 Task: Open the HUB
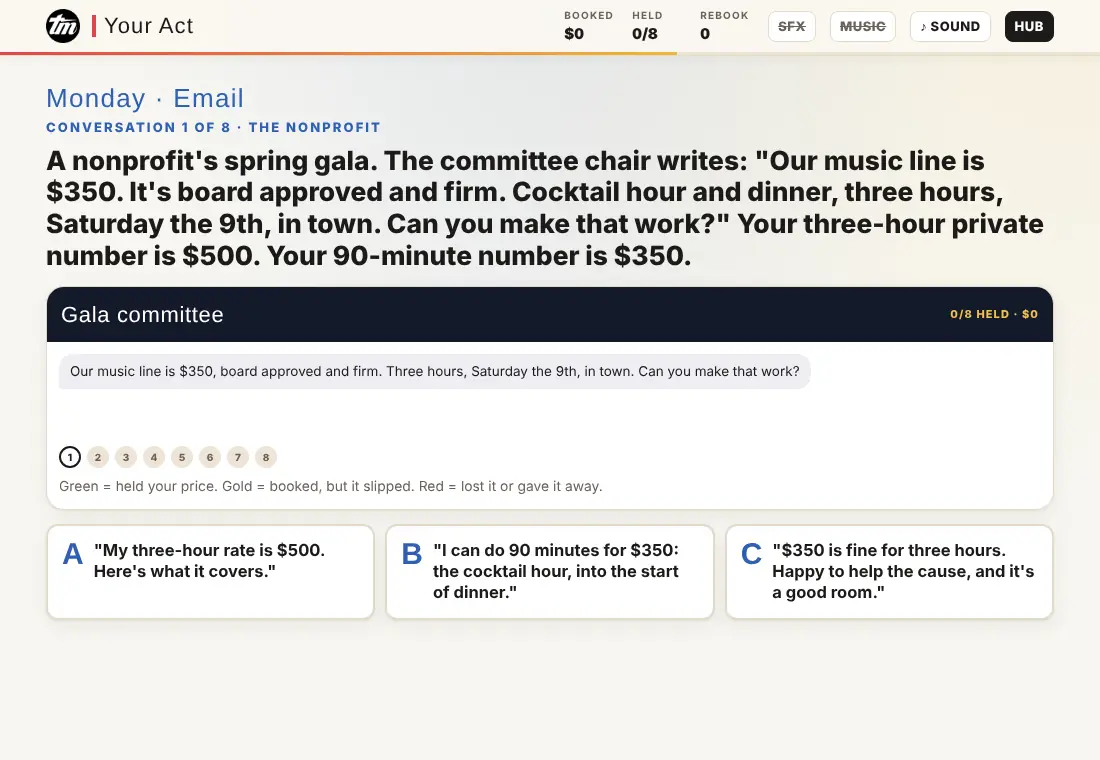[1028, 27]
